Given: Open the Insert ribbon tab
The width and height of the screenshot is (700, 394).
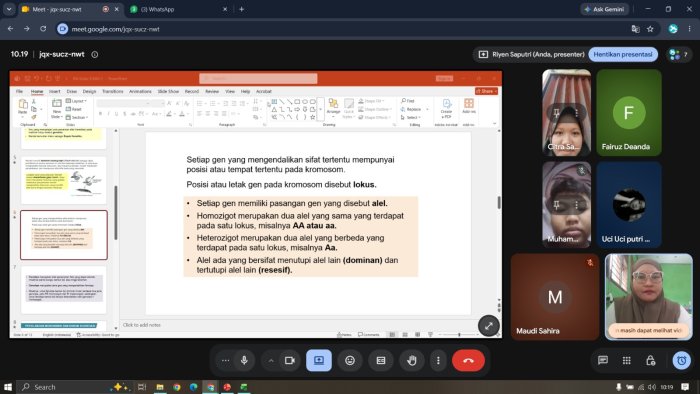Looking at the screenshot, I should pyautogui.click(x=54, y=91).
